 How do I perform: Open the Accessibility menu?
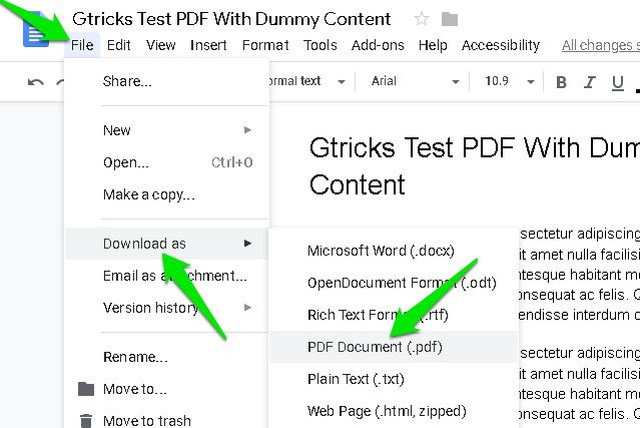click(x=501, y=45)
